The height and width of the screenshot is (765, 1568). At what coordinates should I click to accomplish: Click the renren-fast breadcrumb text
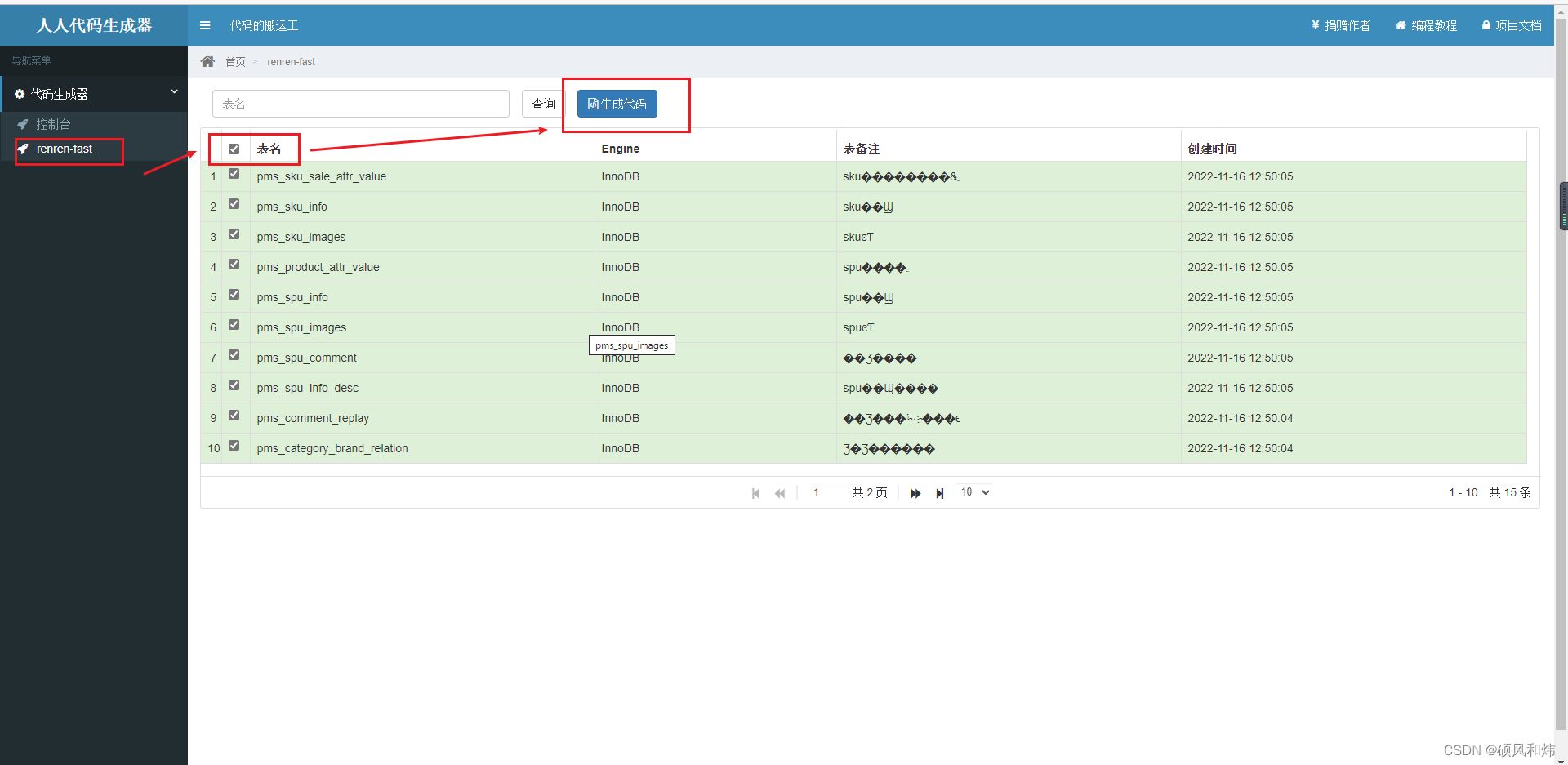point(291,62)
